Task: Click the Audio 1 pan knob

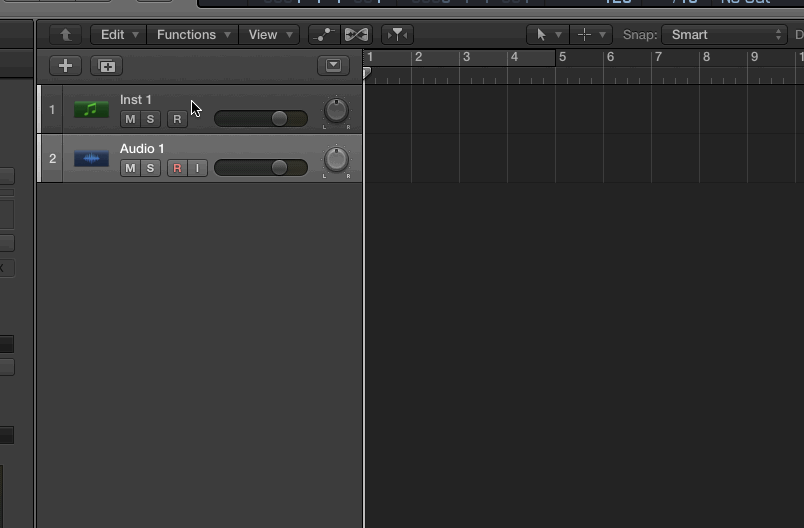Action: pos(336,159)
